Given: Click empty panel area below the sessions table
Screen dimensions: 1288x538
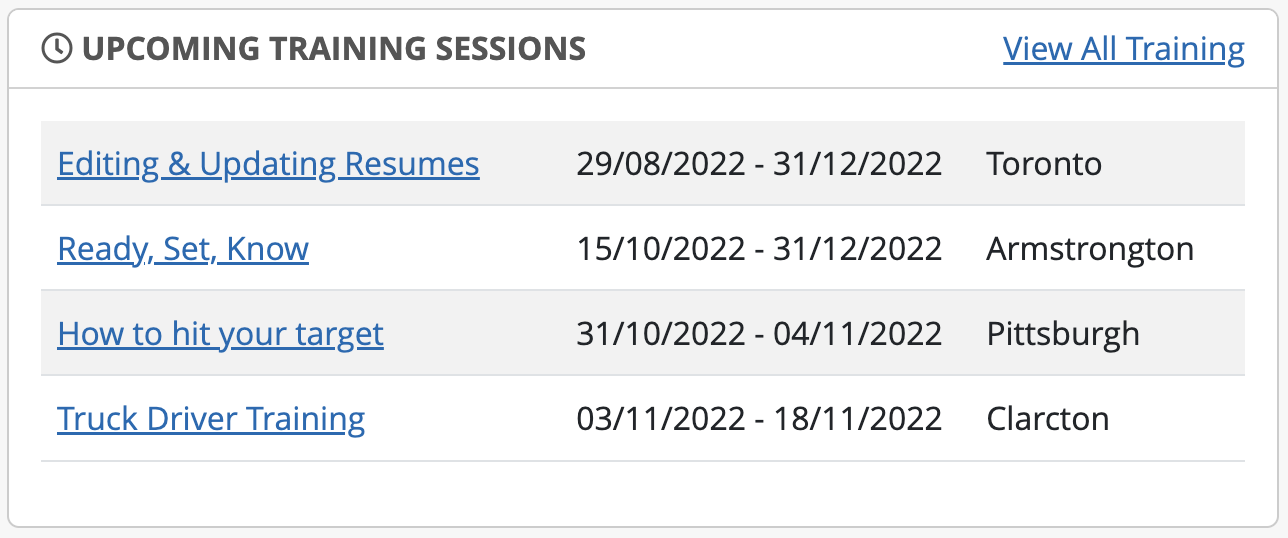Looking at the screenshot, I should 640,493.
